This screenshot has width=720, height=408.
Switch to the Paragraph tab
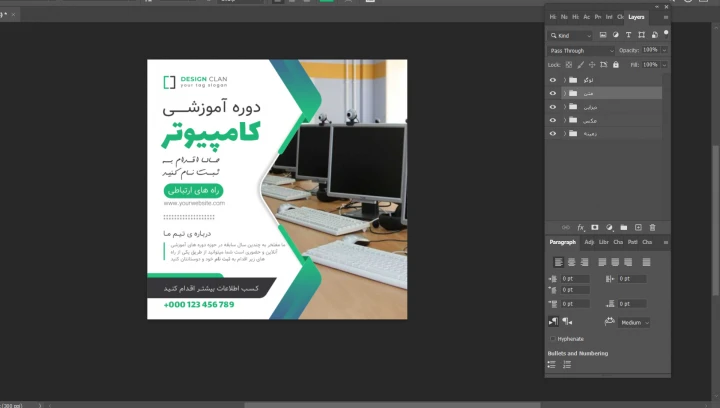pos(562,242)
